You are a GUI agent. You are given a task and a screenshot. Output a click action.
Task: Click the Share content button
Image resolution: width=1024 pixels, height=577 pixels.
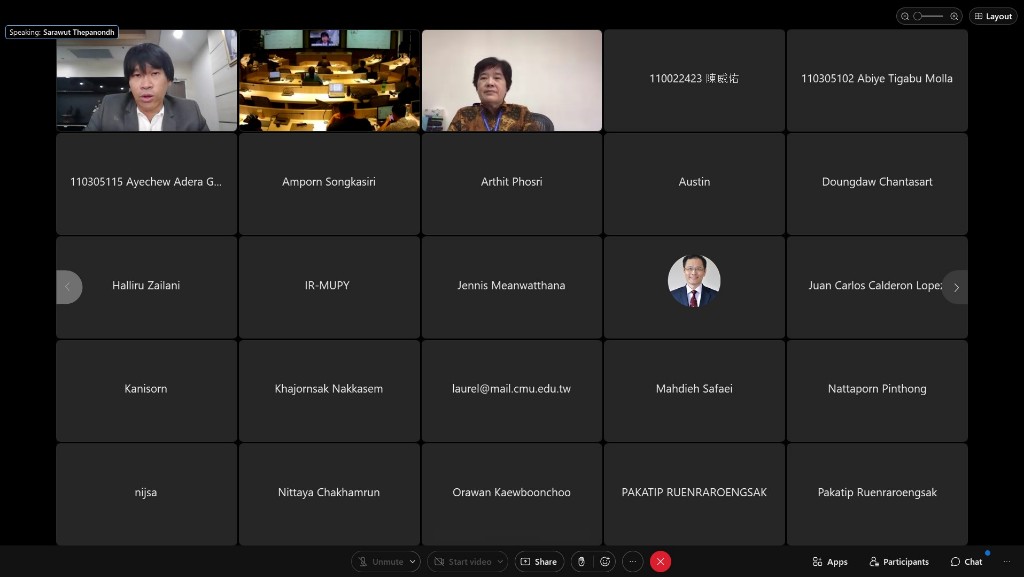(539, 561)
